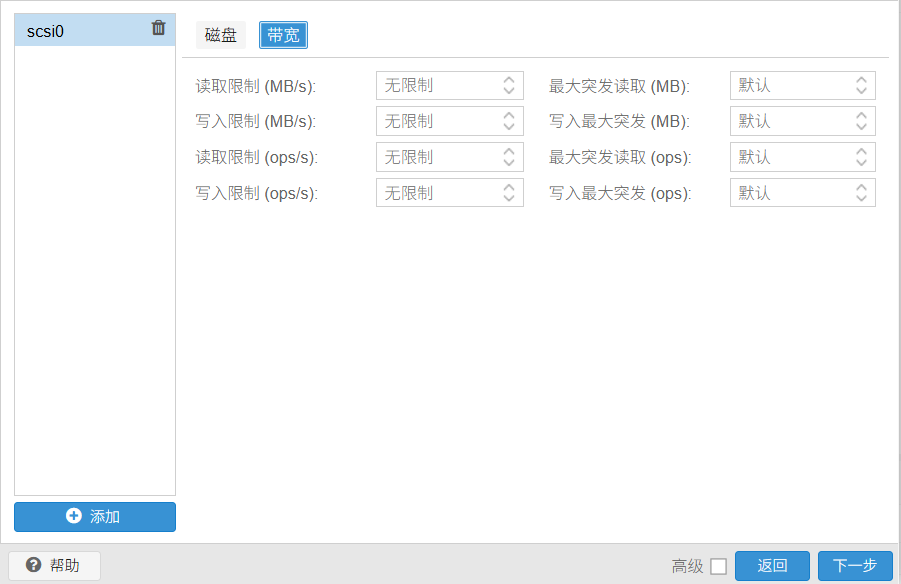Adjust spinner arrows for 写入最大突发 (ops)
The height and width of the screenshot is (584, 901).
click(x=861, y=194)
